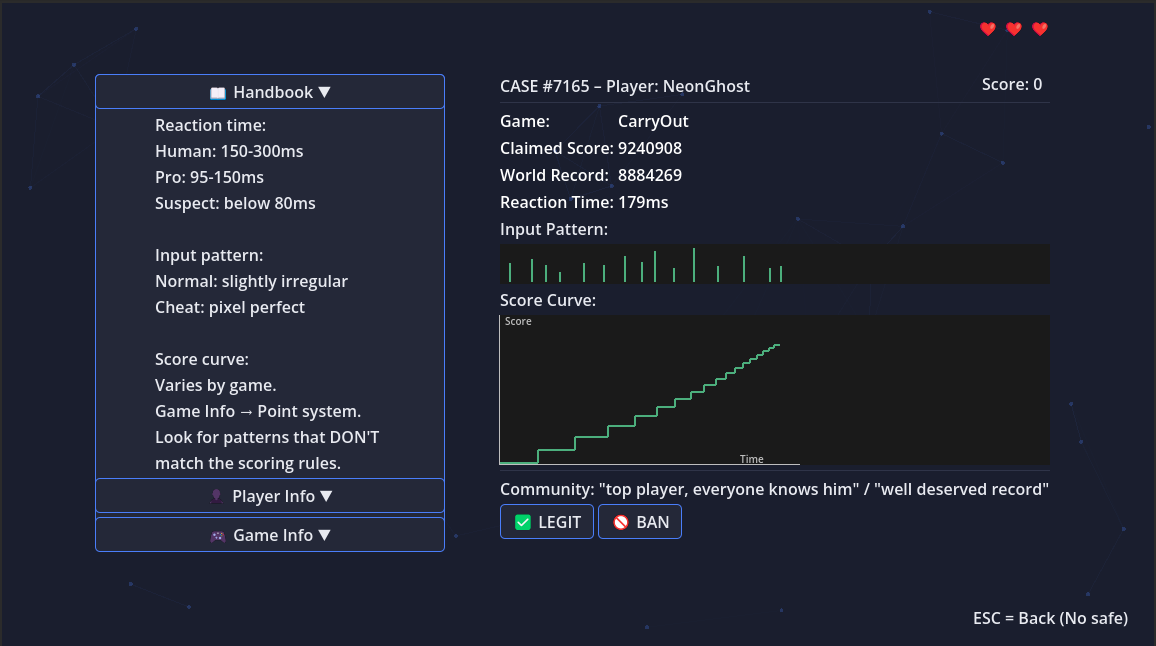Expand the Player Info section
This screenshot has height=646, width=1156.
coord(270,496)
